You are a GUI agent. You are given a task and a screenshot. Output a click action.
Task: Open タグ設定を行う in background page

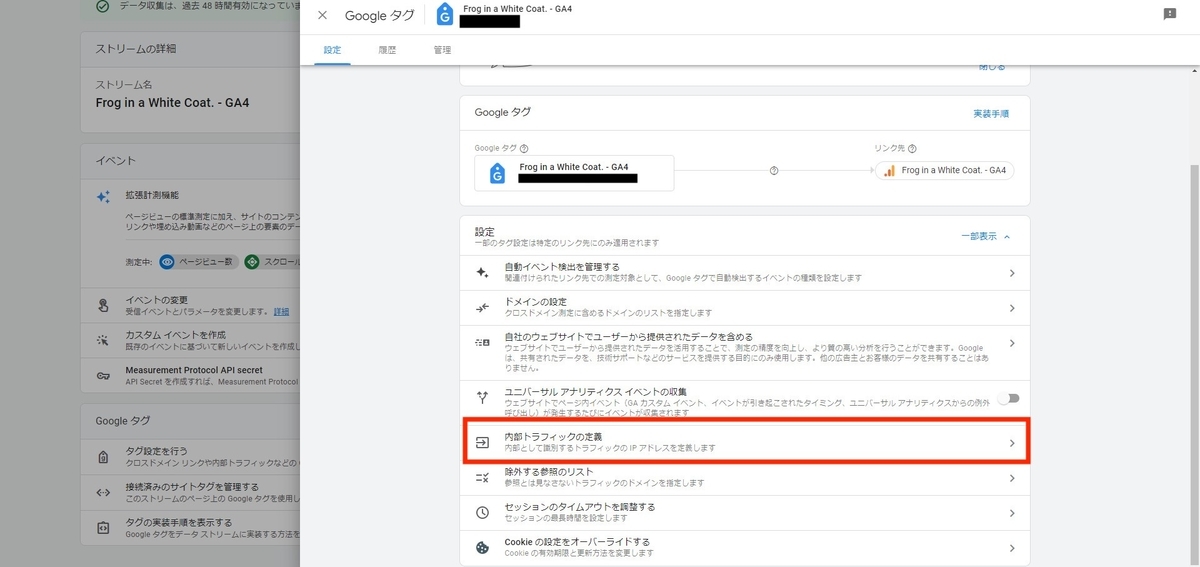pos(190,457)
